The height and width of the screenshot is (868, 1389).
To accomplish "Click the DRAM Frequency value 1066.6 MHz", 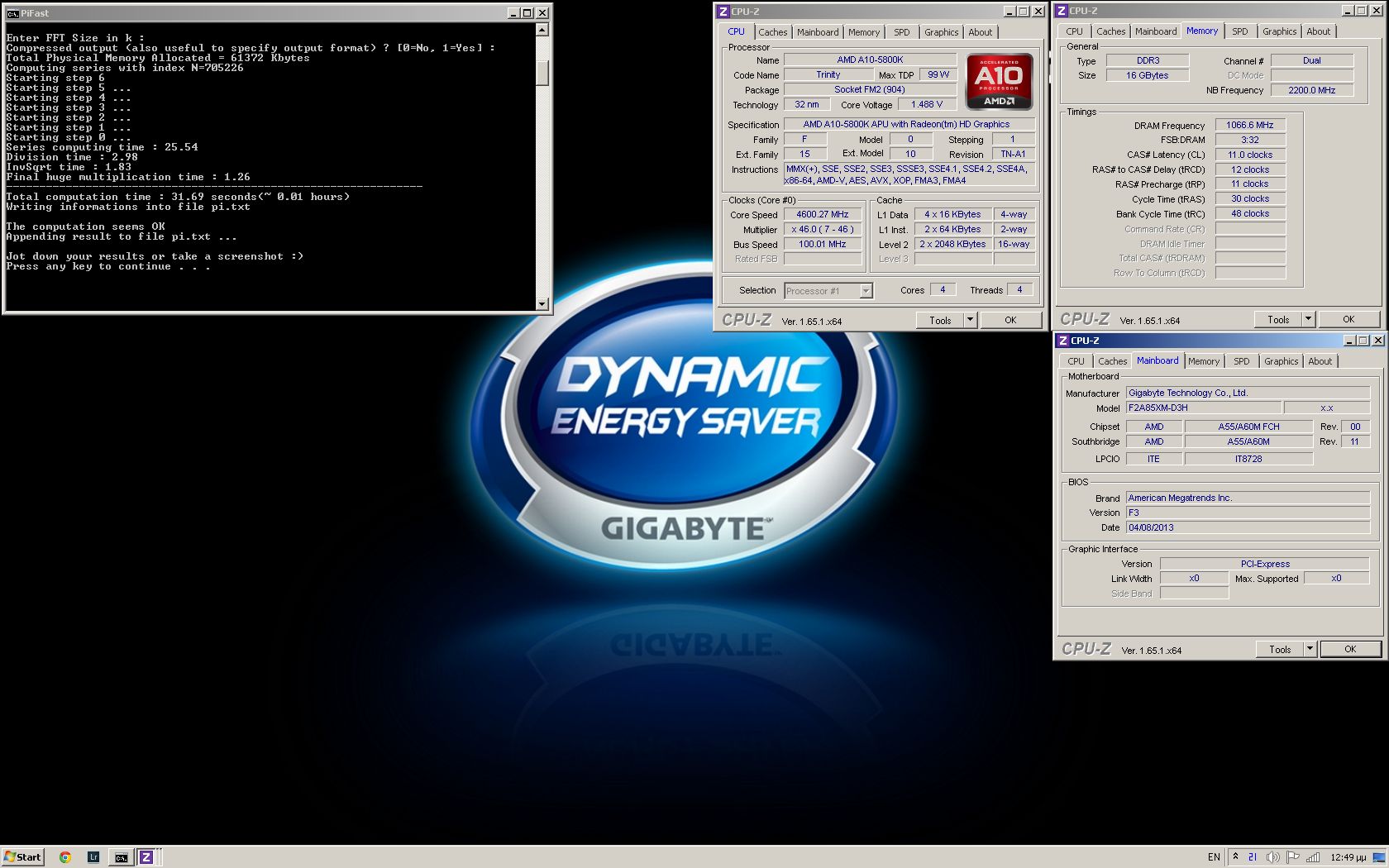I will click(x=1250, y=125).
